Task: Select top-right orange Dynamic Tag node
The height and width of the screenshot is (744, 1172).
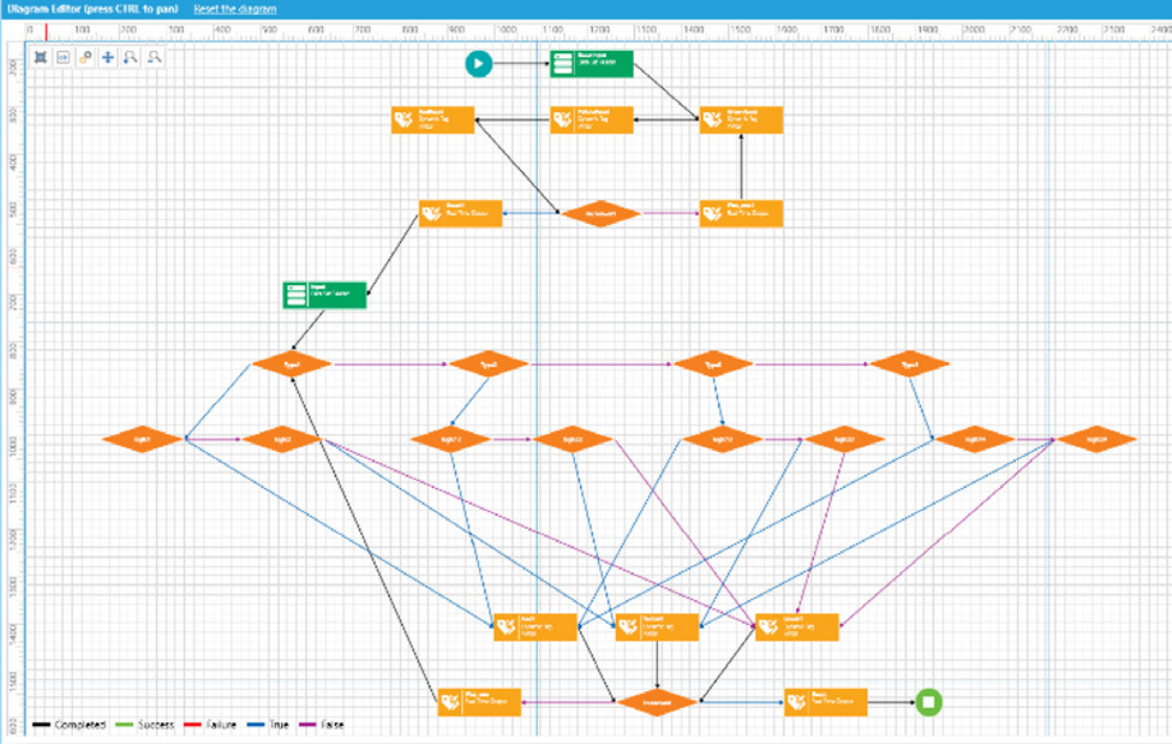Action: point(741,120)
